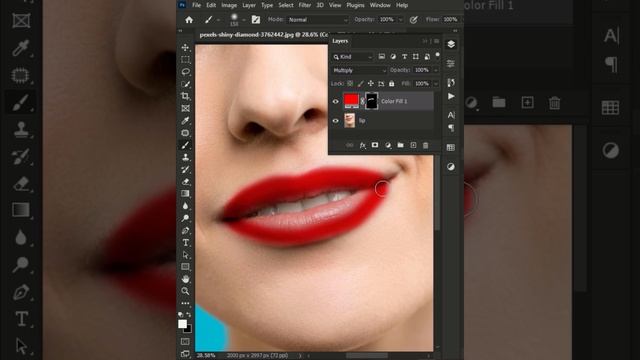
Task: Toggle lock all padlock icon
Action: coord(391,84)
